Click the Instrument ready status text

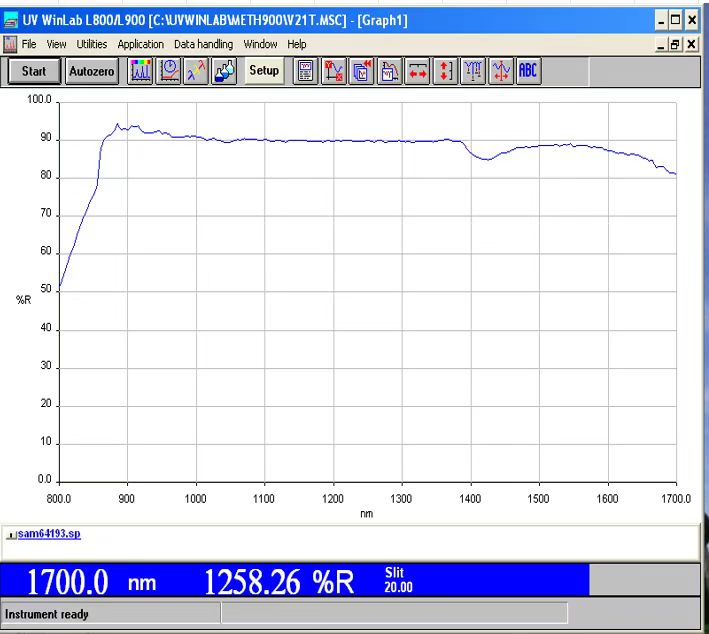pos(47,614)
